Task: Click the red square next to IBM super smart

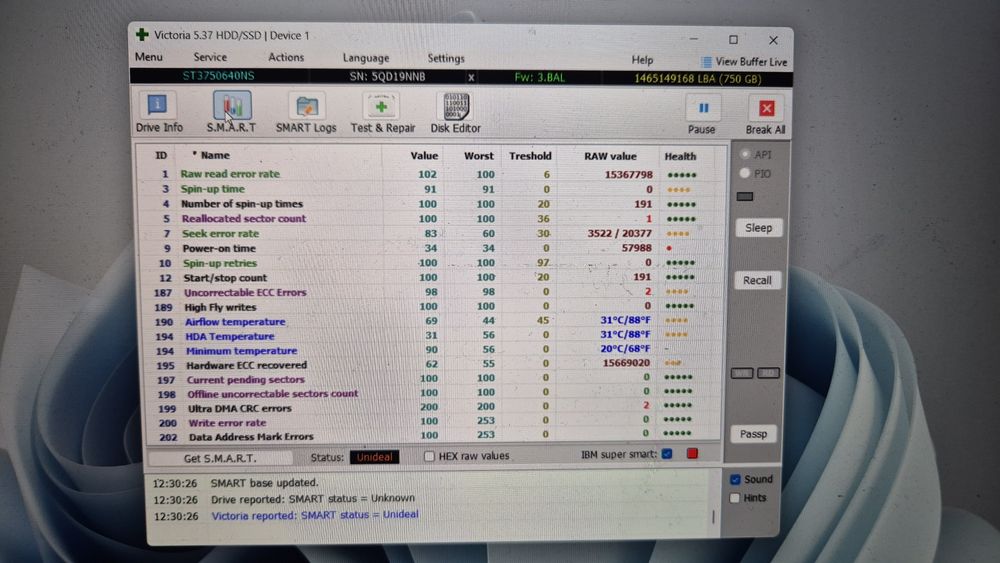Action: point(692,453)
